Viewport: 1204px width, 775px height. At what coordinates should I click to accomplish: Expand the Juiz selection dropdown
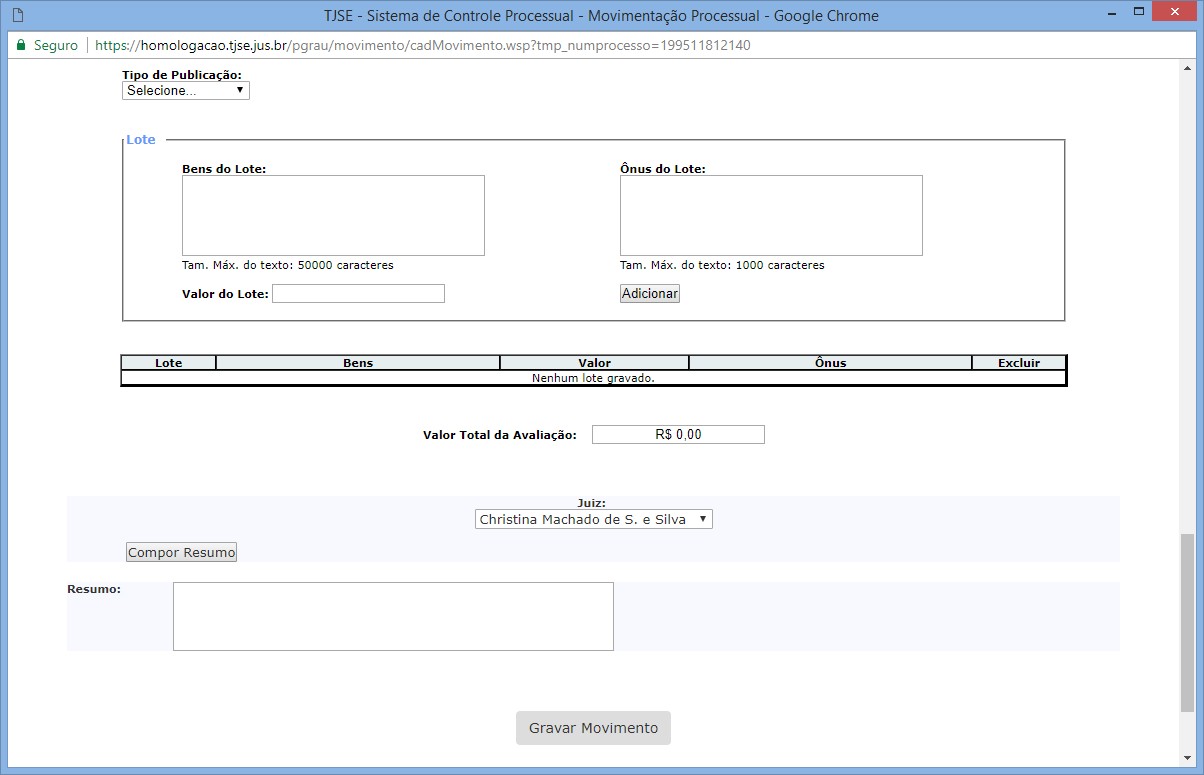593,520
